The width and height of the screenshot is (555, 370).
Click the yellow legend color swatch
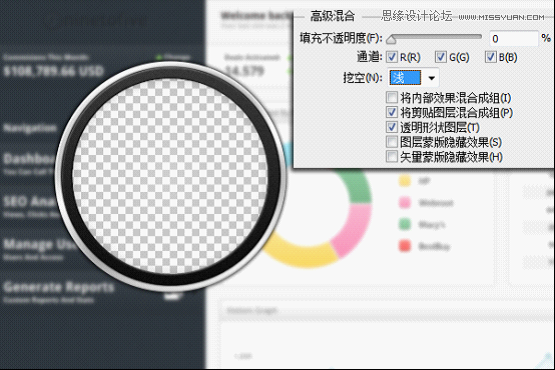pos(405,181)
